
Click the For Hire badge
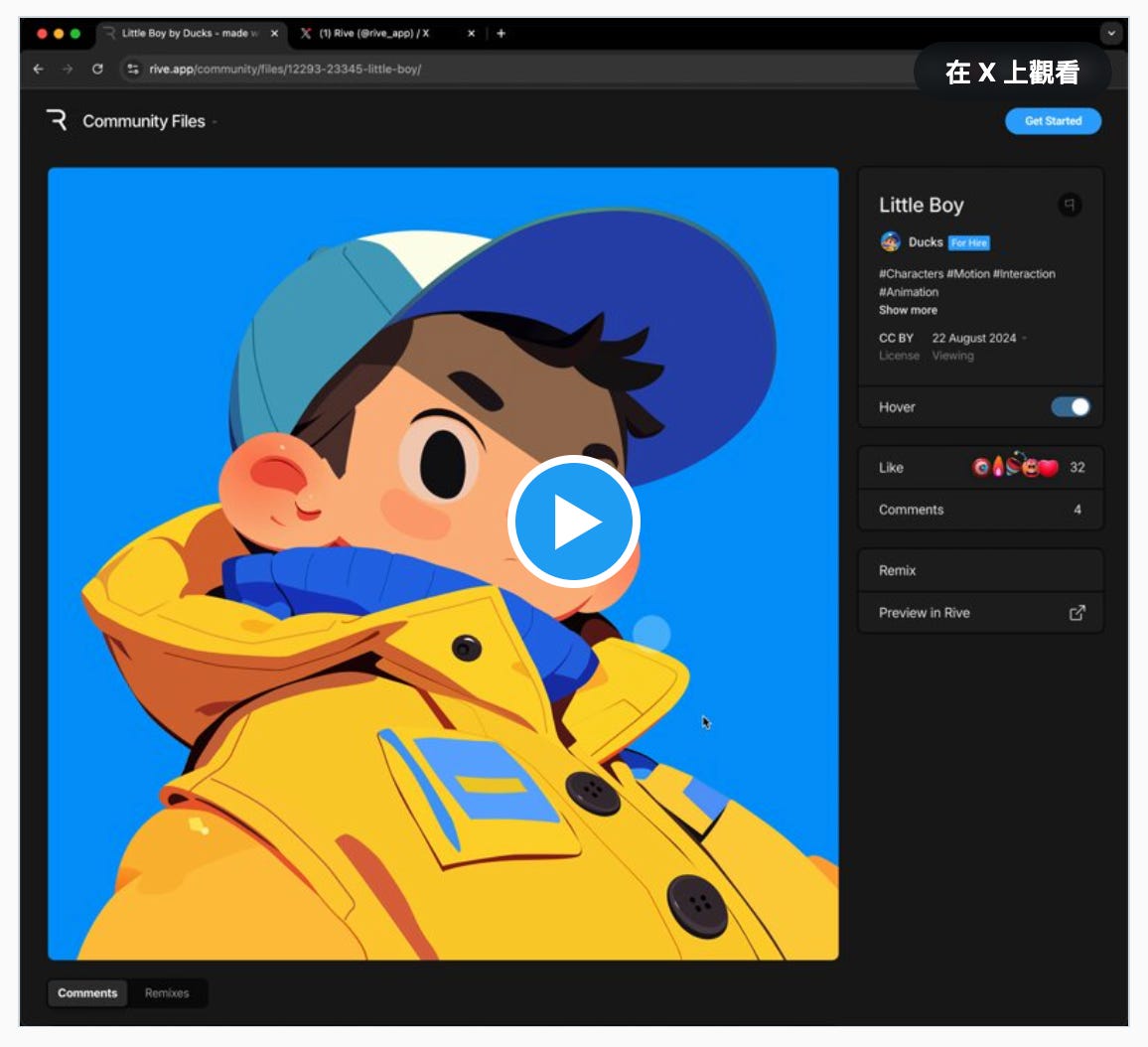[x=968, y=243]
